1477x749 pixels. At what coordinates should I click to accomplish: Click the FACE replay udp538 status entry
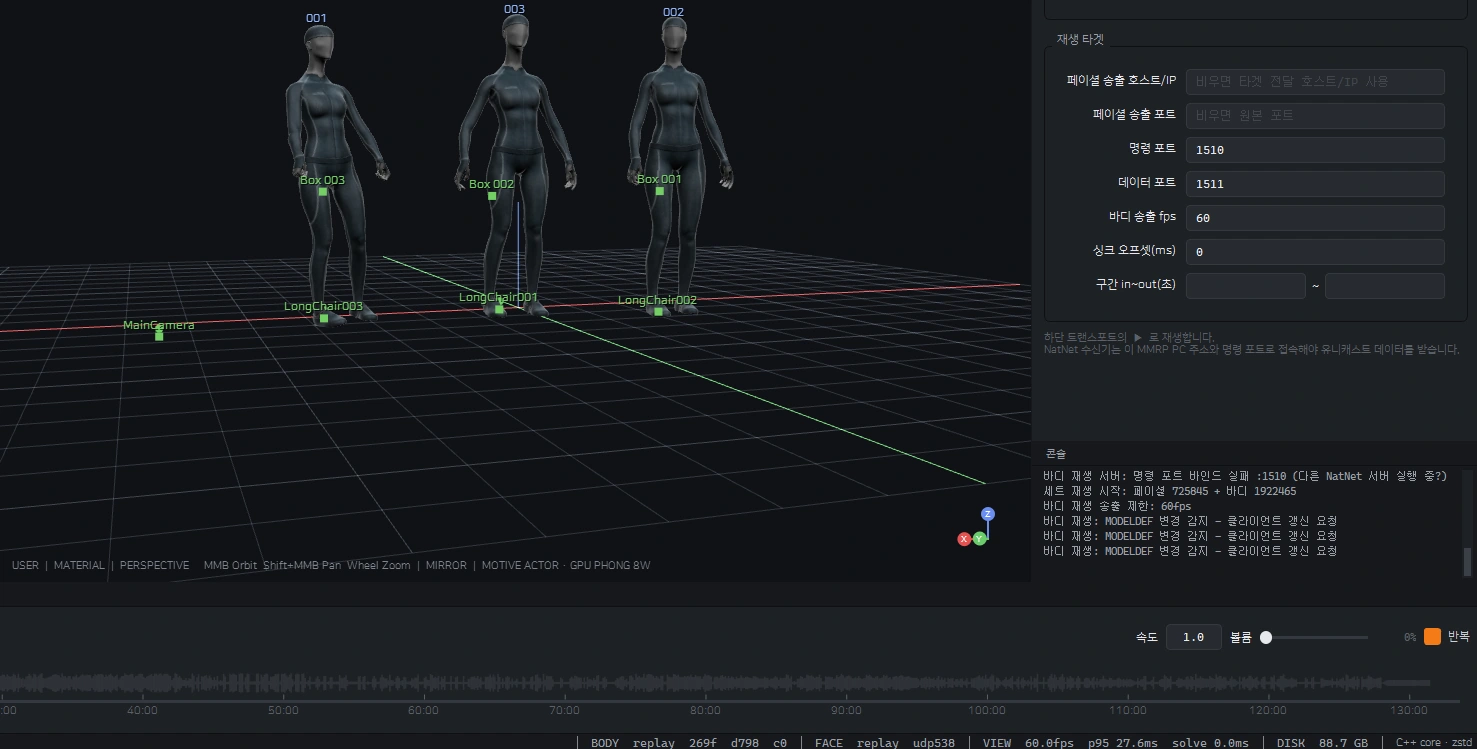[x=885, y=743]
